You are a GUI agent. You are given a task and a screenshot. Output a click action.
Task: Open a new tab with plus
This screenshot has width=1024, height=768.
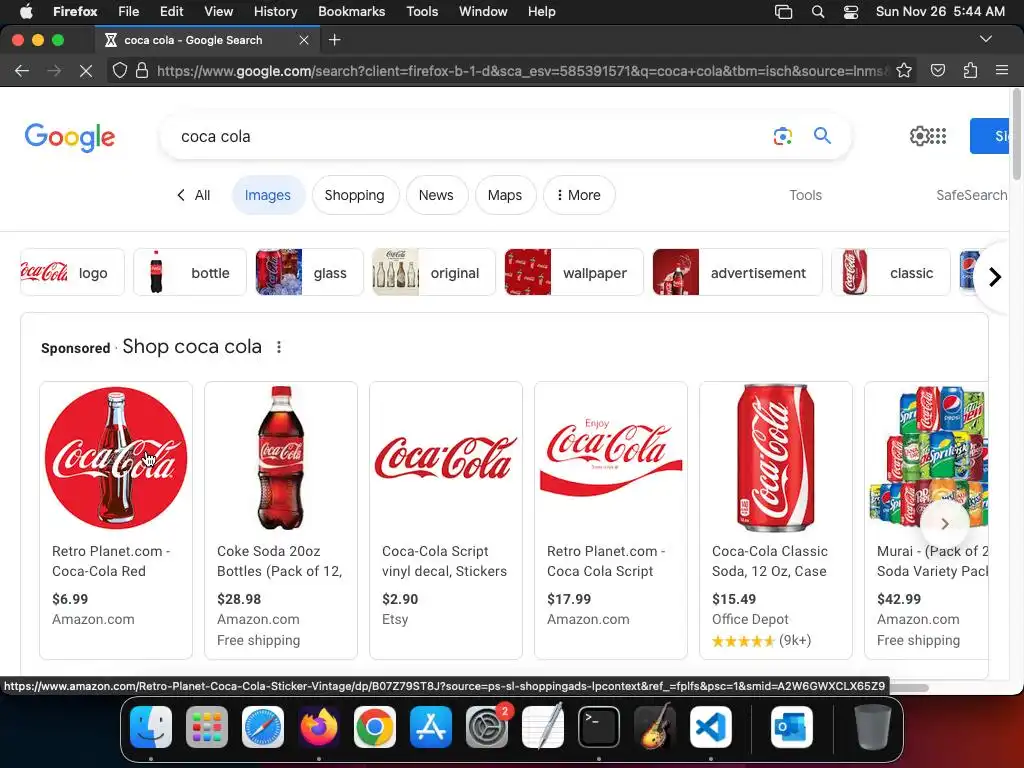click(x=334, y=40)
